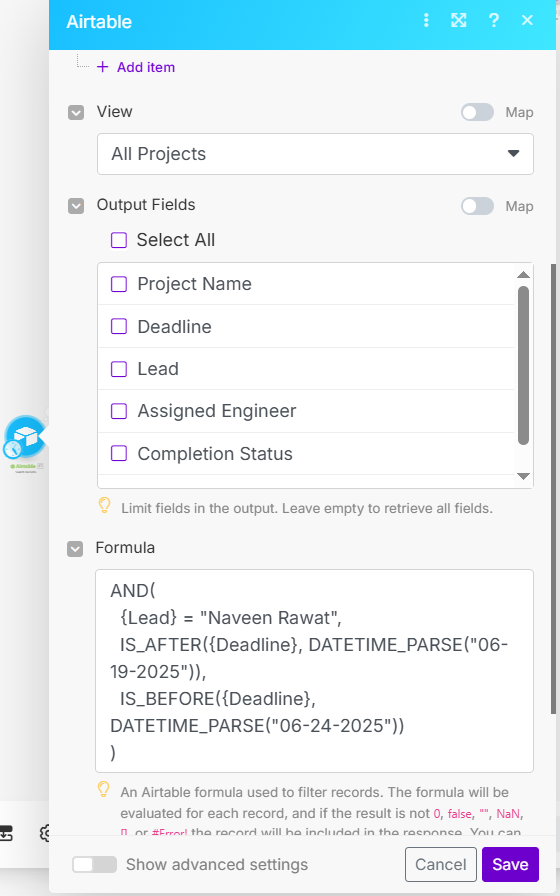
Task: Click the 'Airtable' panel title
Action: tap(99, 22)
